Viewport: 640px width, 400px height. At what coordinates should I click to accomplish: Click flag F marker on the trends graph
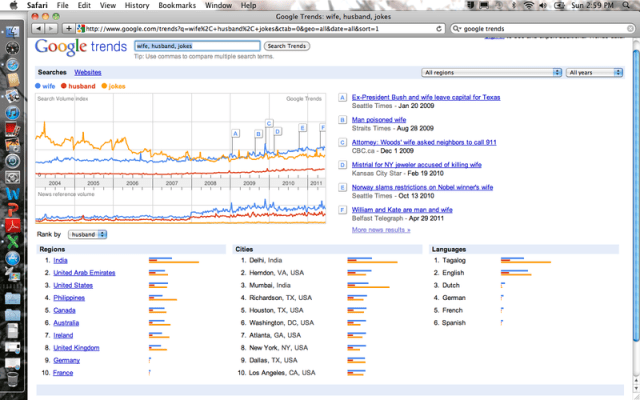coord(322,128)
